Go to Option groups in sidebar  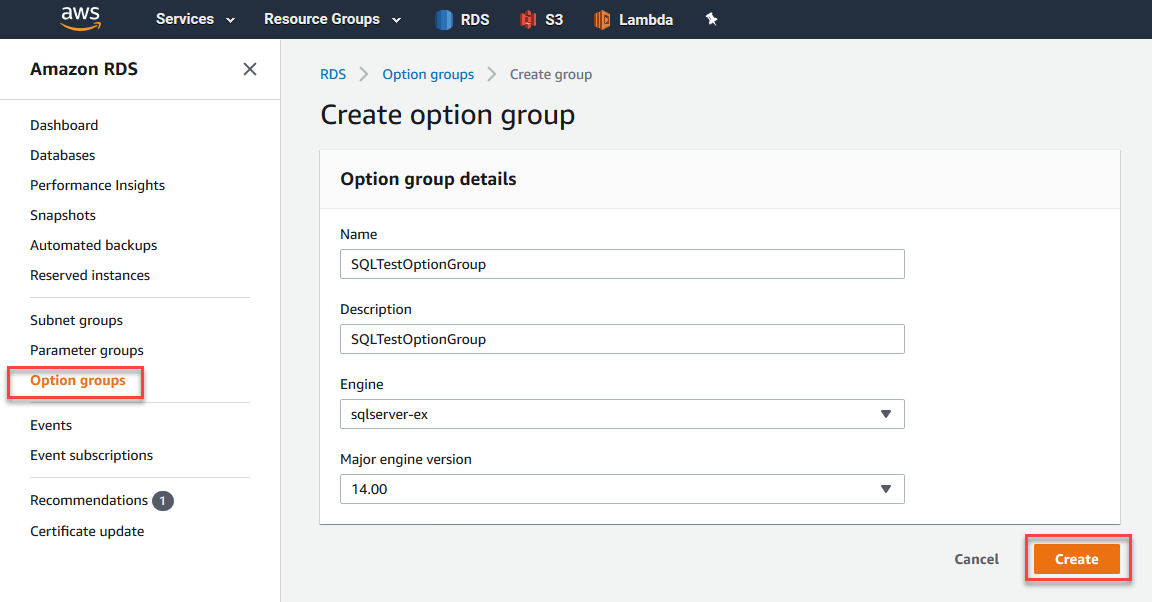point(78,380)
